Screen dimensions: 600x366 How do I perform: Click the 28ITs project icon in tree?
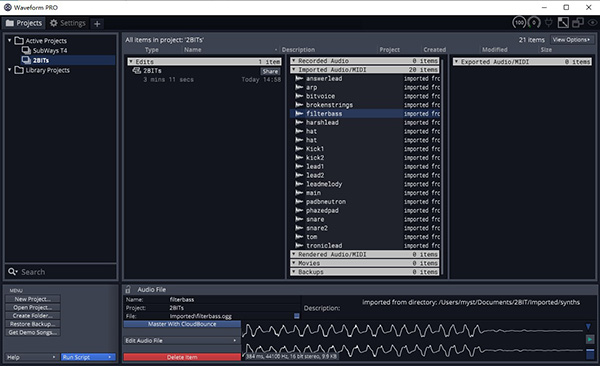26,60
